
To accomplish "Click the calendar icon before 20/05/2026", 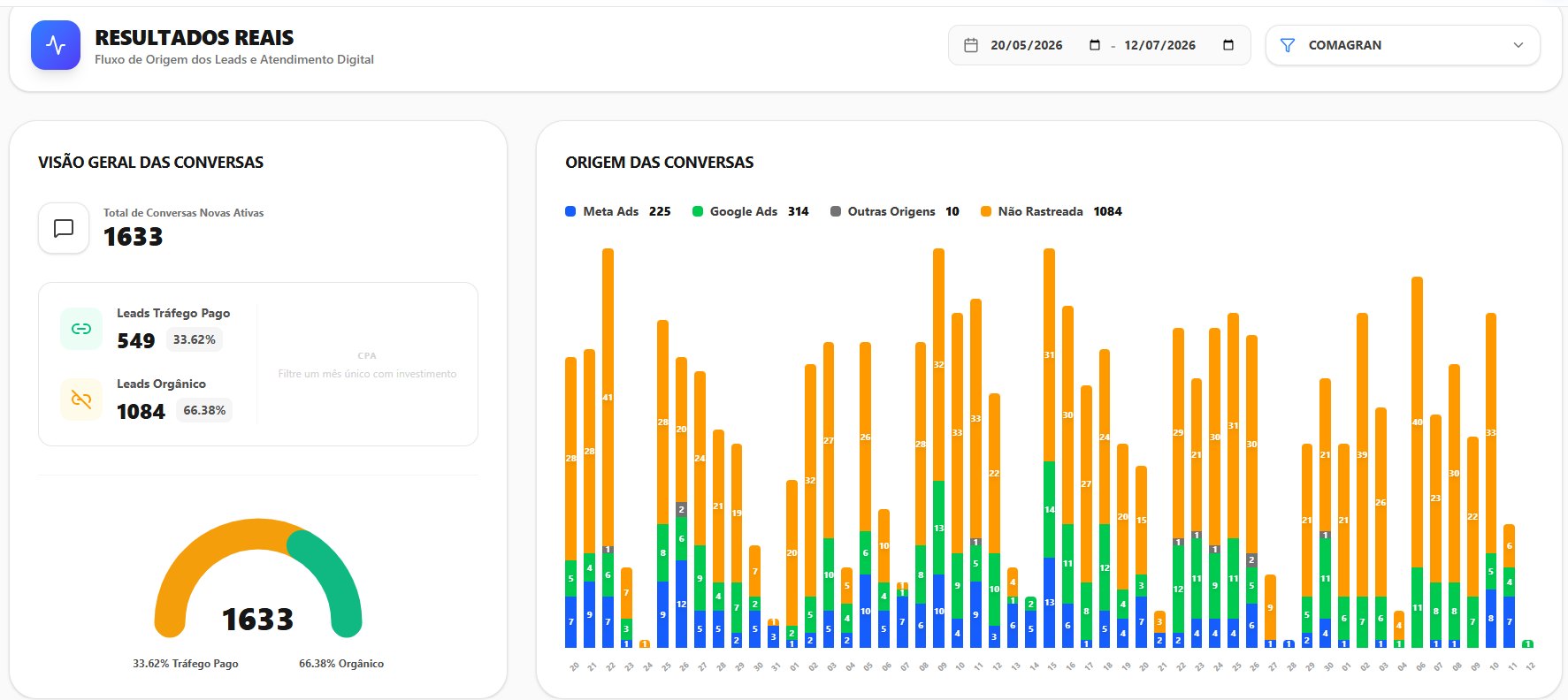I will click(x=970, y=45).
